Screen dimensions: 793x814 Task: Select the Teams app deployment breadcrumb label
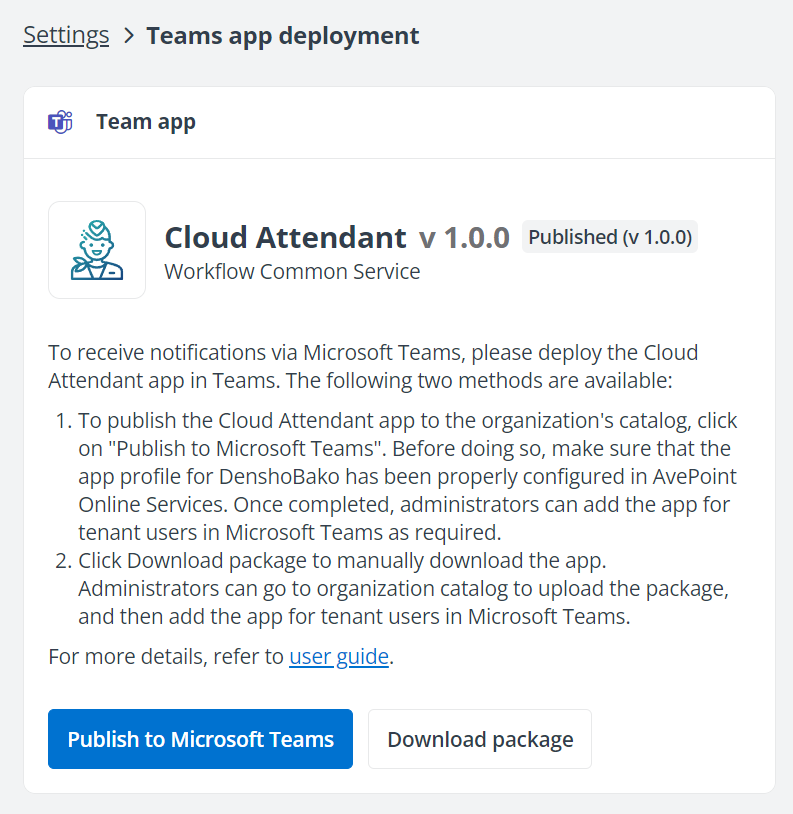282,34
